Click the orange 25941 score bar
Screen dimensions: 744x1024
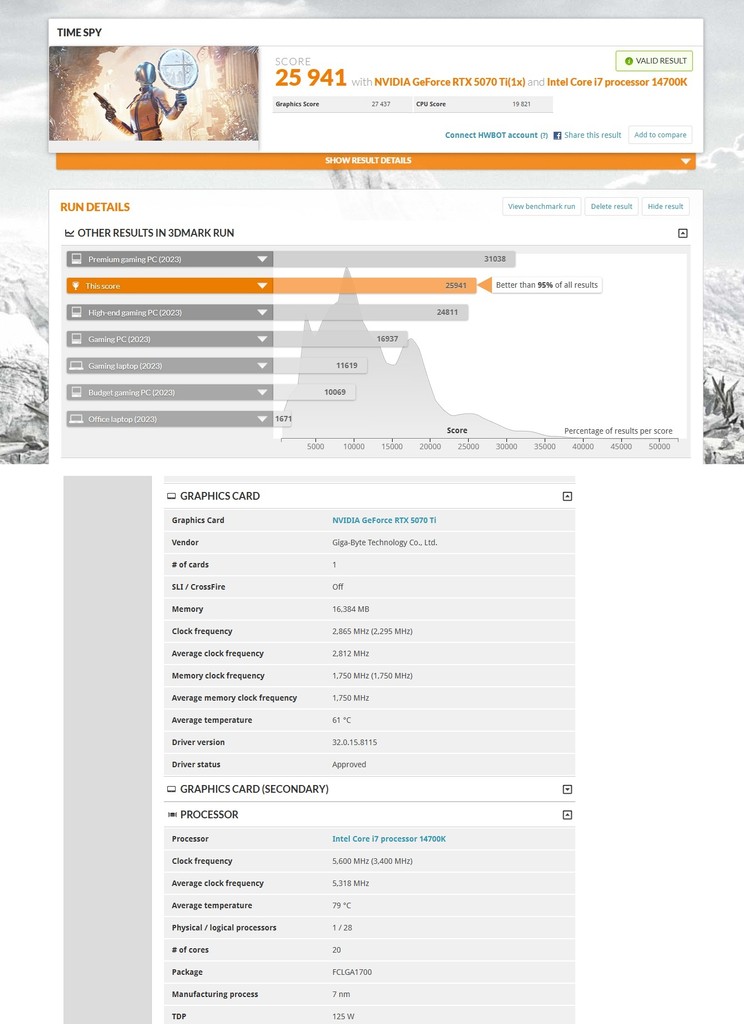tap(375, 286)
